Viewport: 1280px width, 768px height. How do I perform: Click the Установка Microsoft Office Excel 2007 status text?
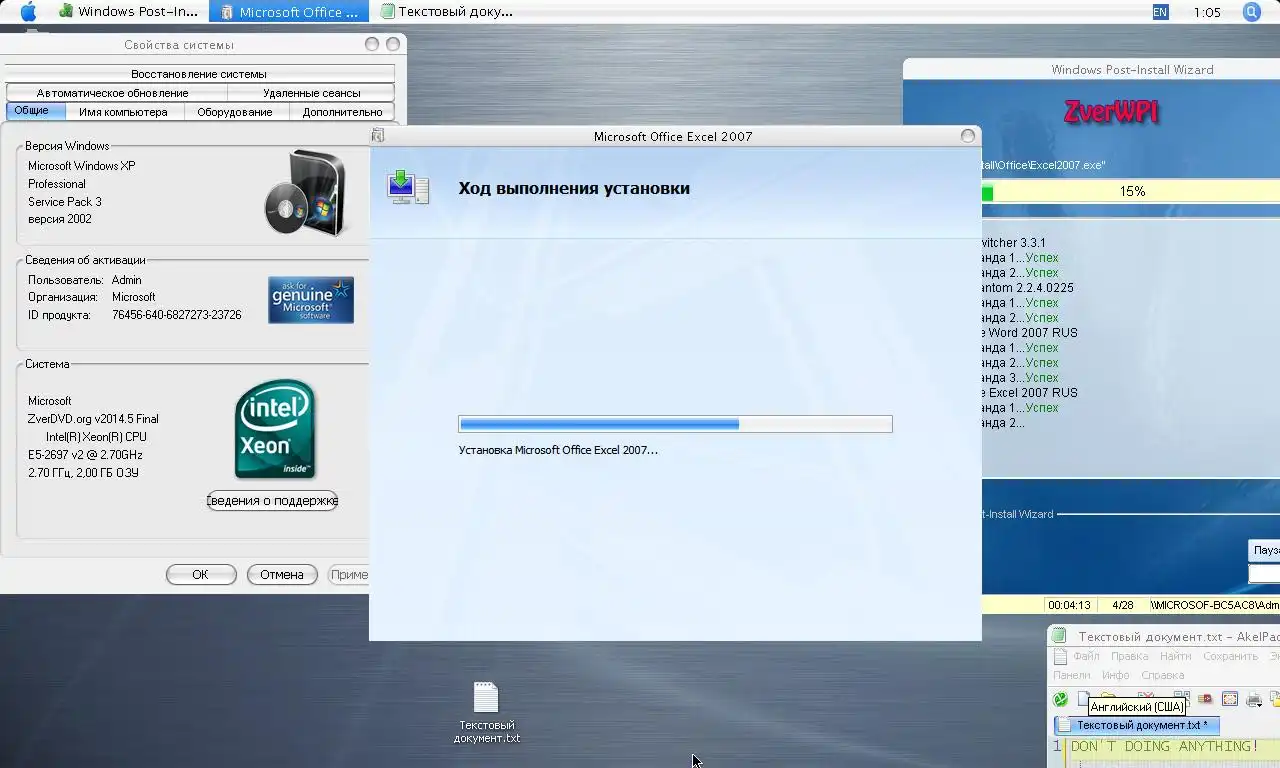(558, 450)
